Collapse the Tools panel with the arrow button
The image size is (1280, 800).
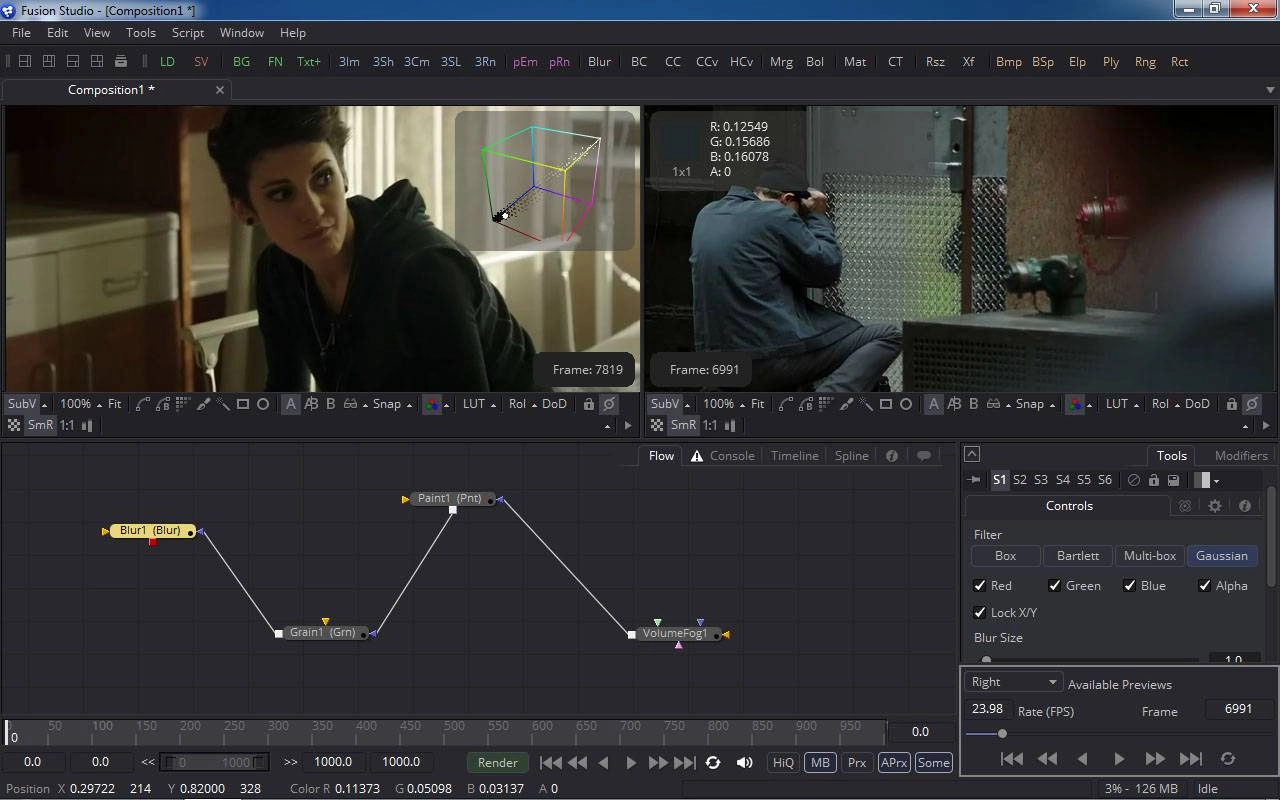pyautogui.click(x=971, y=454)
